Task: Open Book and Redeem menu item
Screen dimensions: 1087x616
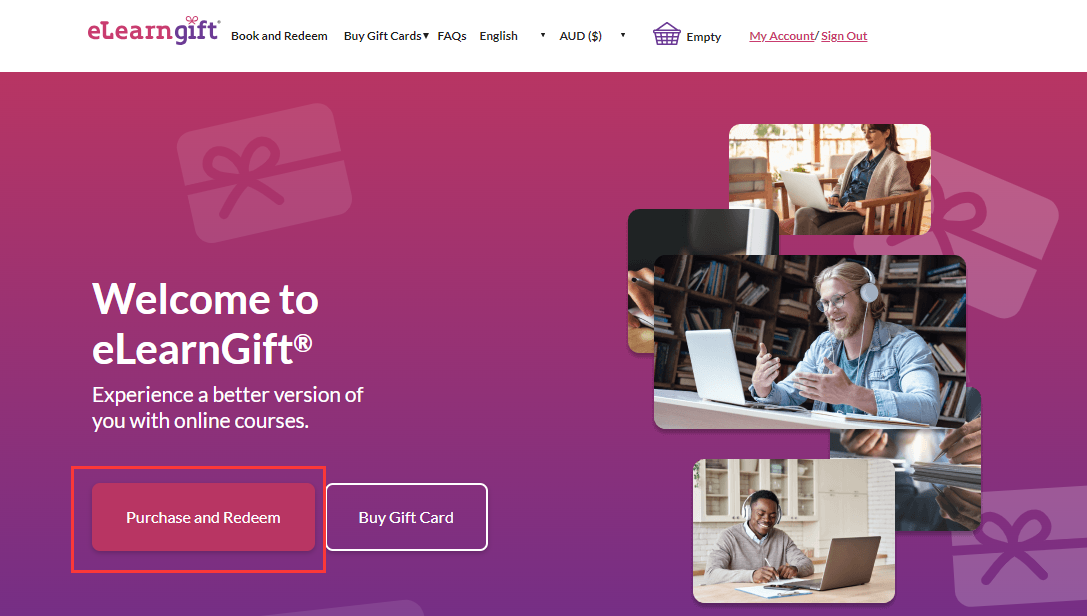Action: 279,36
